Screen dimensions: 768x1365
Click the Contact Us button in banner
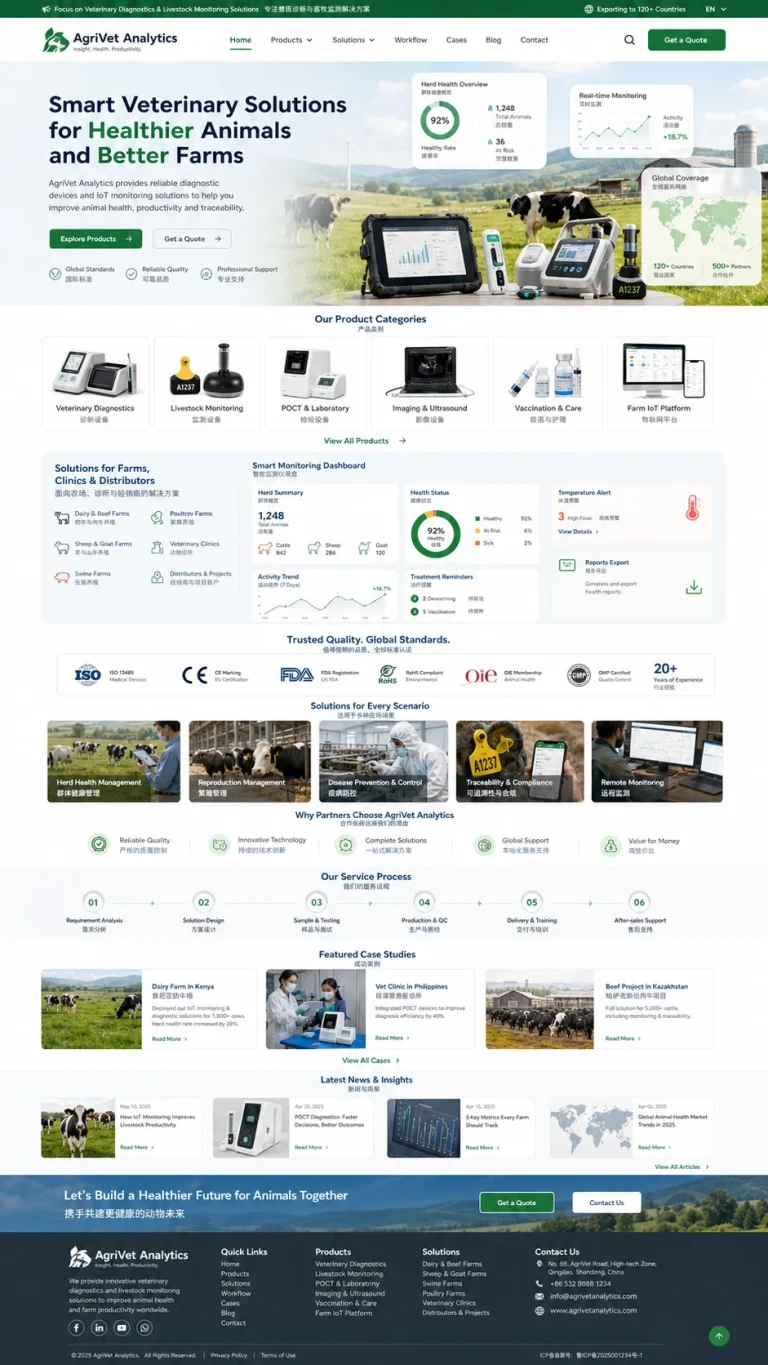tap(606, 1203)
